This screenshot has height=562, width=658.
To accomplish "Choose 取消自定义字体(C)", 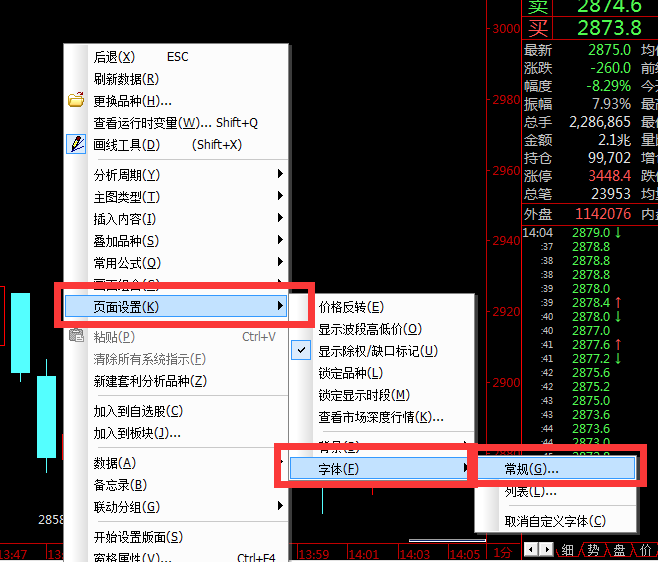I will pyautogui.click(x=555, y=521).
